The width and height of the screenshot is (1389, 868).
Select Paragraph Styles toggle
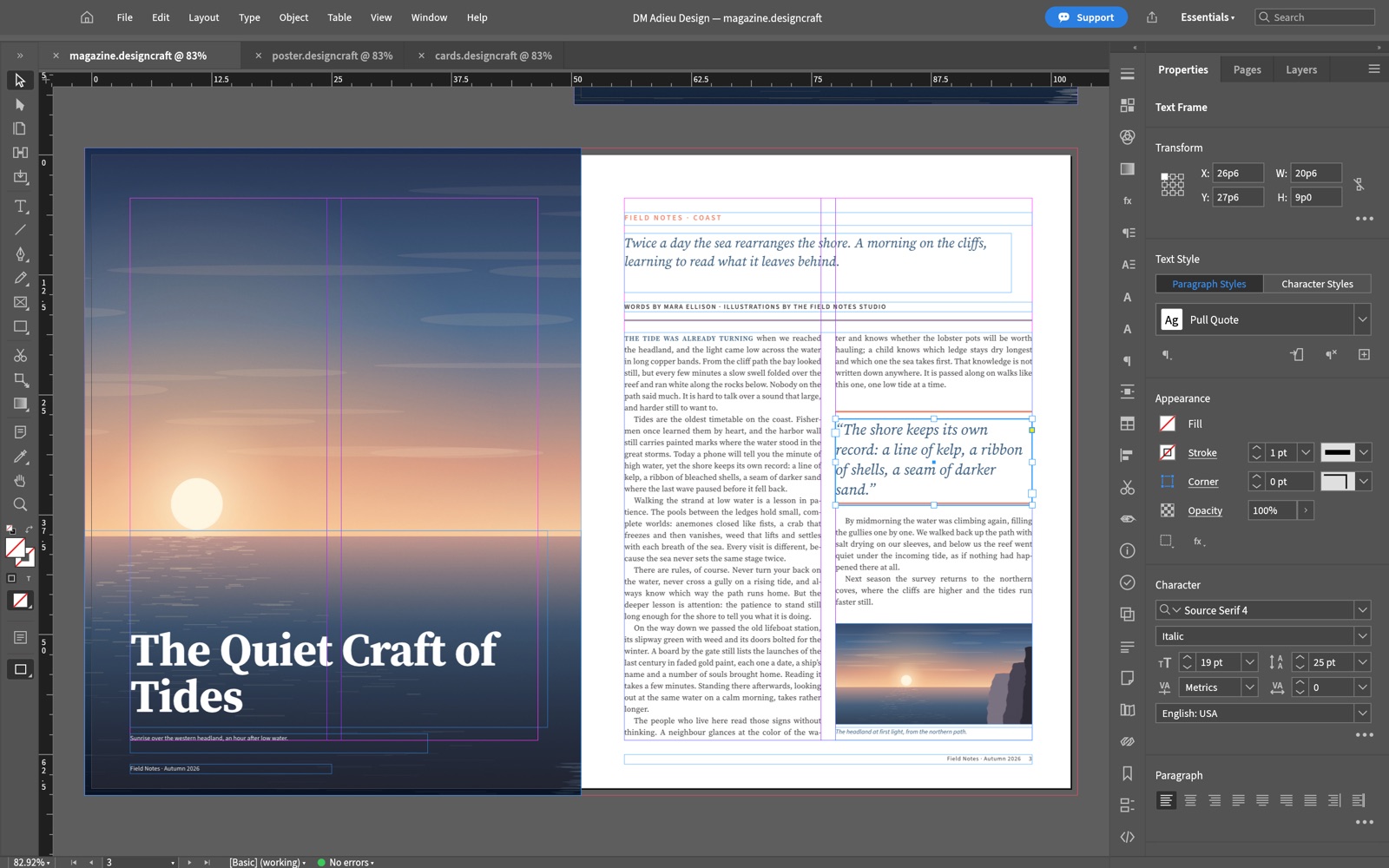pyautogui.click(x=1209, y=284)
